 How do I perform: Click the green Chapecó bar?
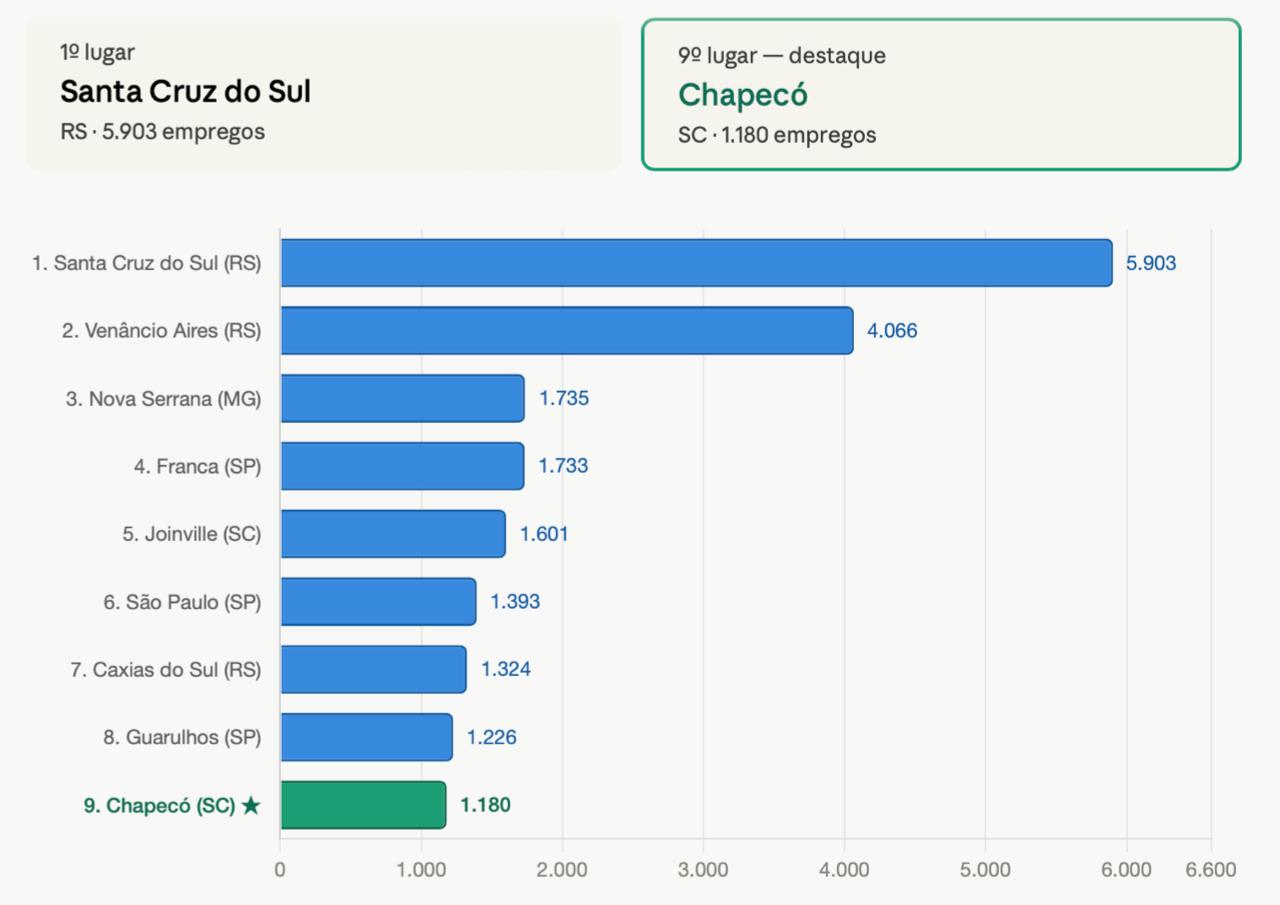(x=363, y=805)
